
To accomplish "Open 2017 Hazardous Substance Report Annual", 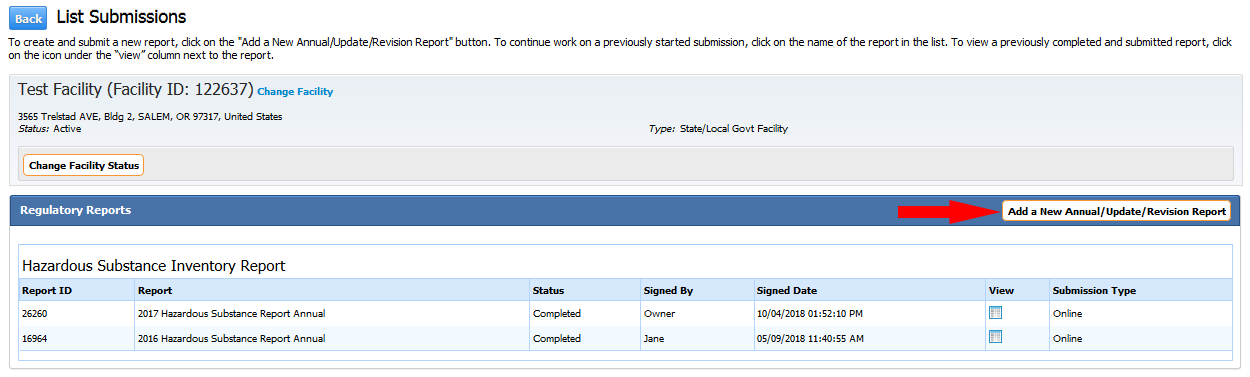I will tap(232, 314).
